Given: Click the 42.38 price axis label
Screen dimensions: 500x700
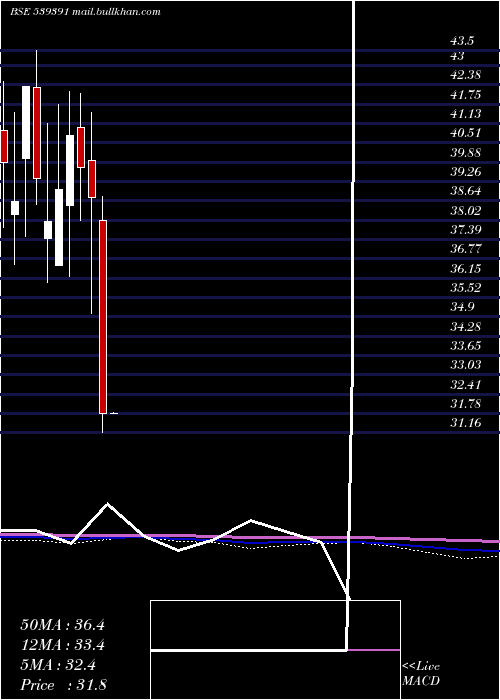Looking at the screenshot, I should [x=466, y=75].
